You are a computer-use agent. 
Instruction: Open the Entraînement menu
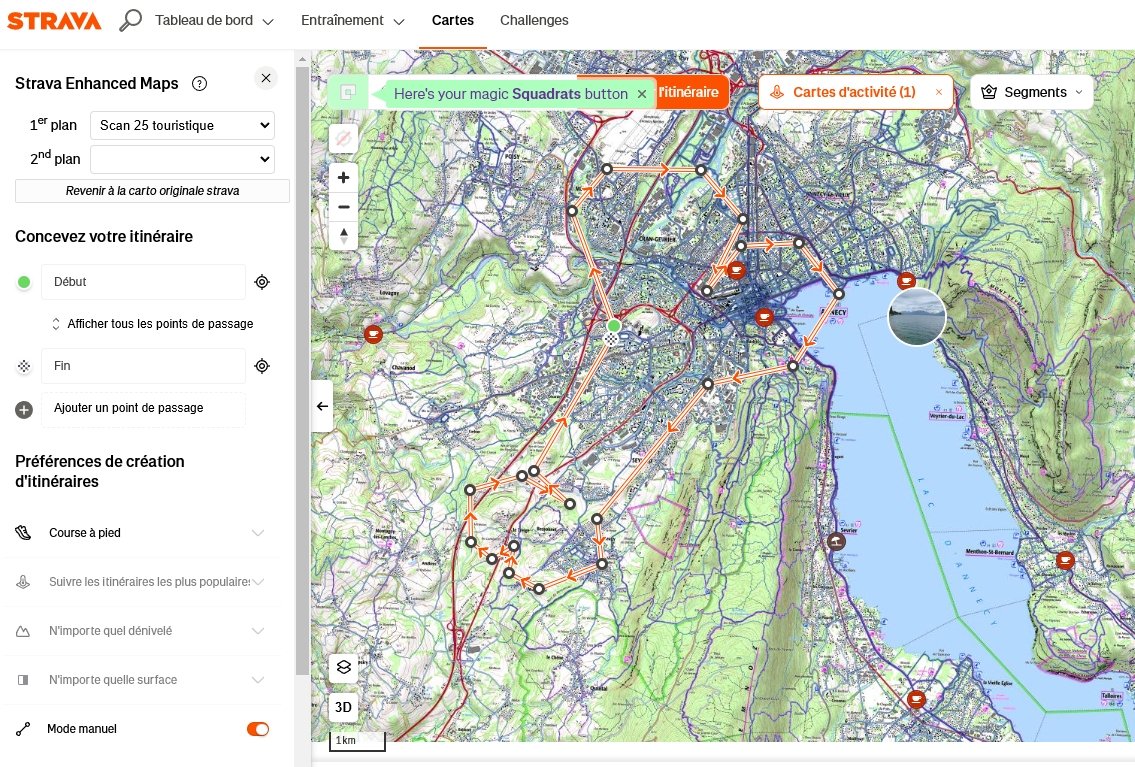(x=352, y=21)
